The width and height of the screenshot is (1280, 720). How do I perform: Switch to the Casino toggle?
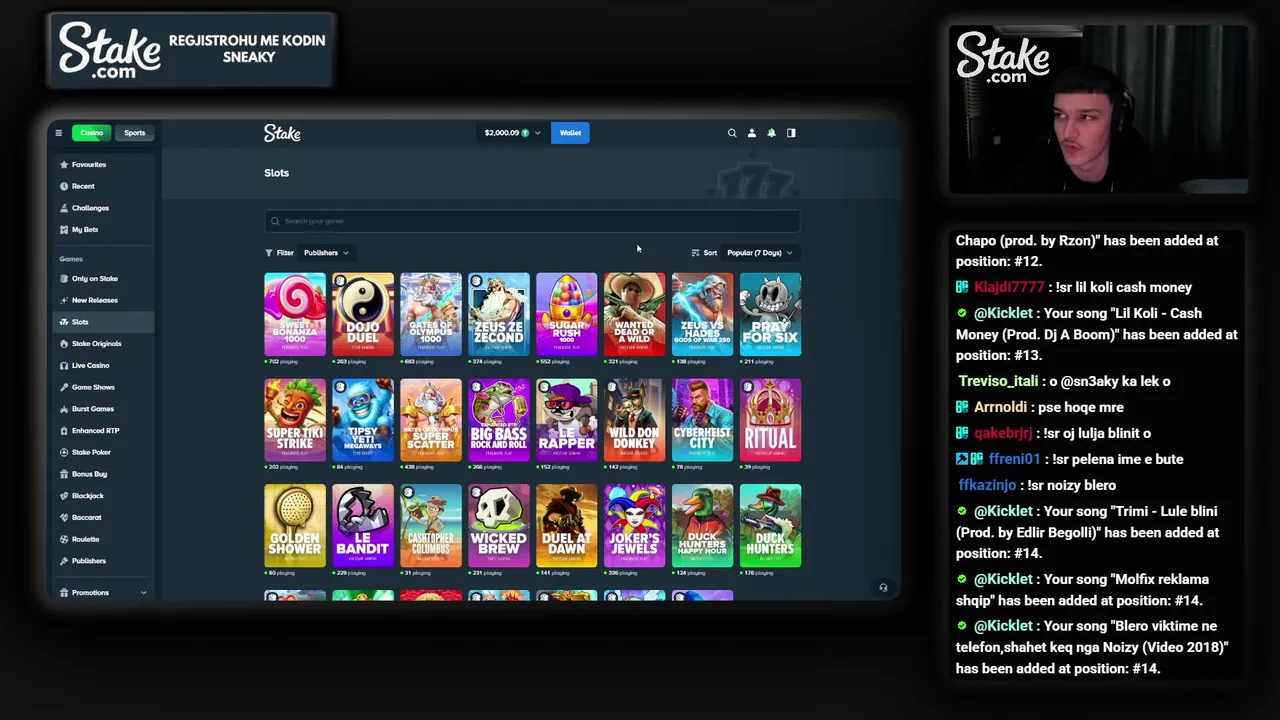92,133
